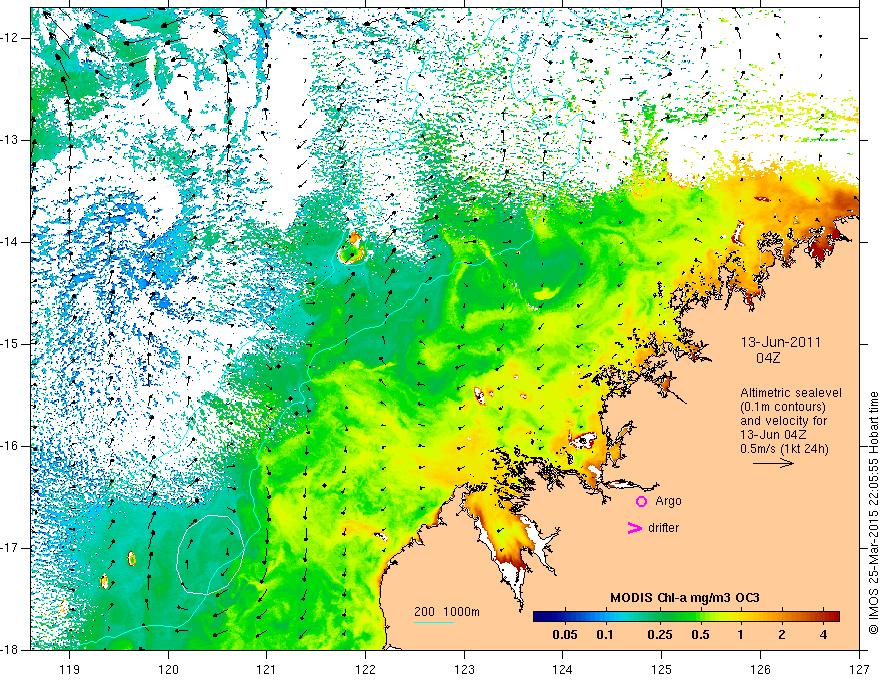Screen dimensions: 880x680
Task: Click the longitude axis label '126'
Action: (x=760, y=669)
